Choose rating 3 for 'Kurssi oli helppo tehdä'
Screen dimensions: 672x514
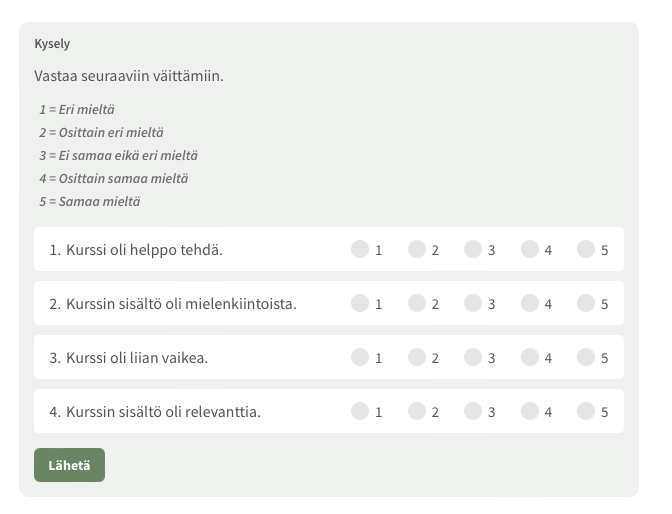tap(473, 249)
